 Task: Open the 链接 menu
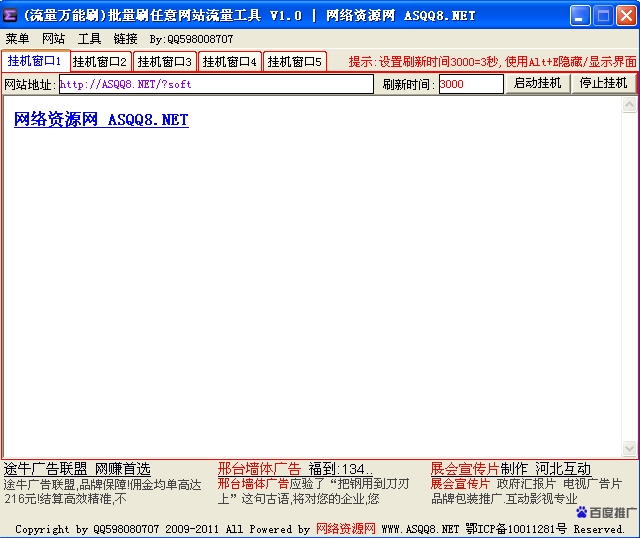pyautogui.click(x=125, y=39)
